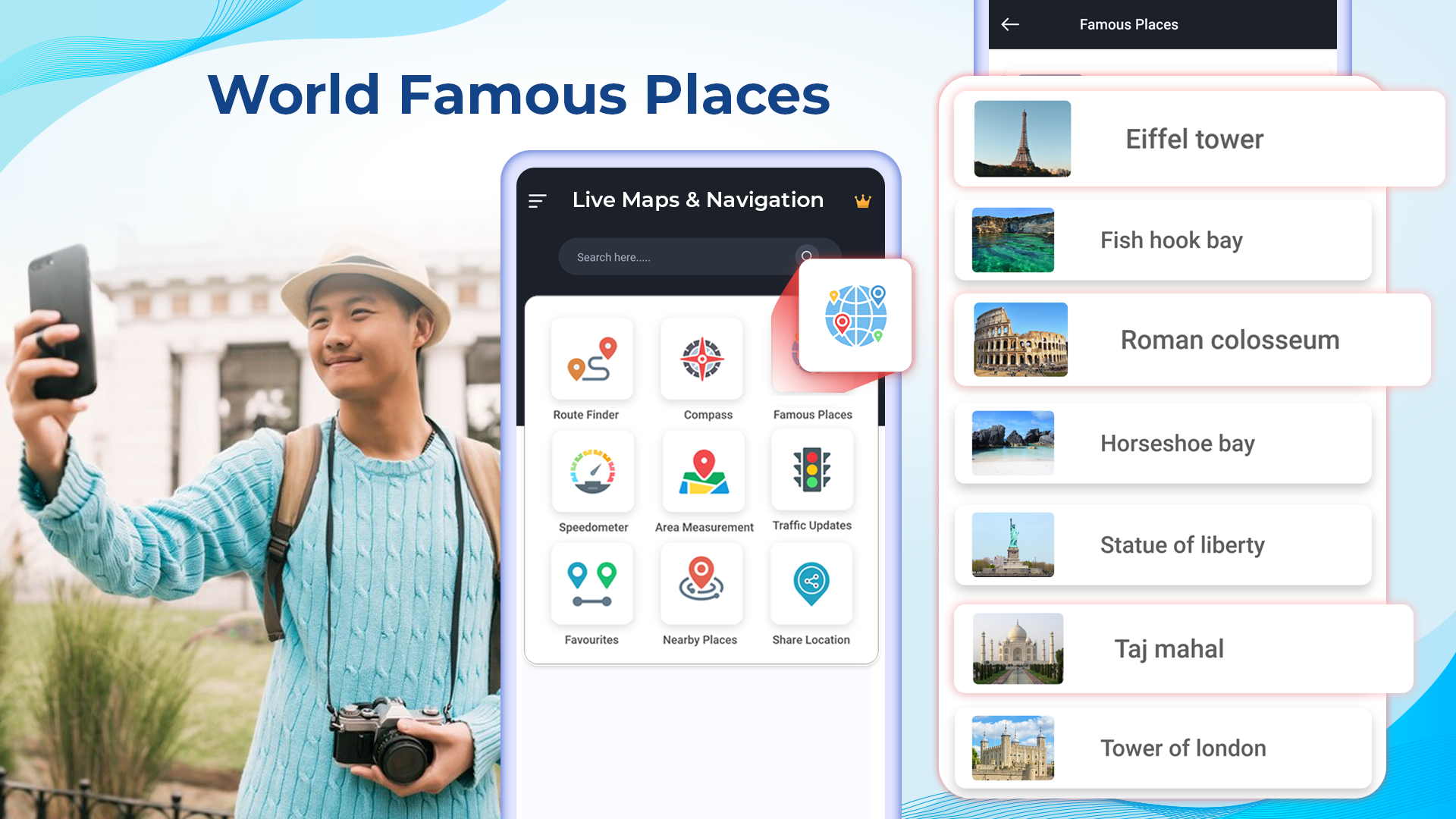
Task: Click the search magnifier icon
Action: [x=807, y=256]
